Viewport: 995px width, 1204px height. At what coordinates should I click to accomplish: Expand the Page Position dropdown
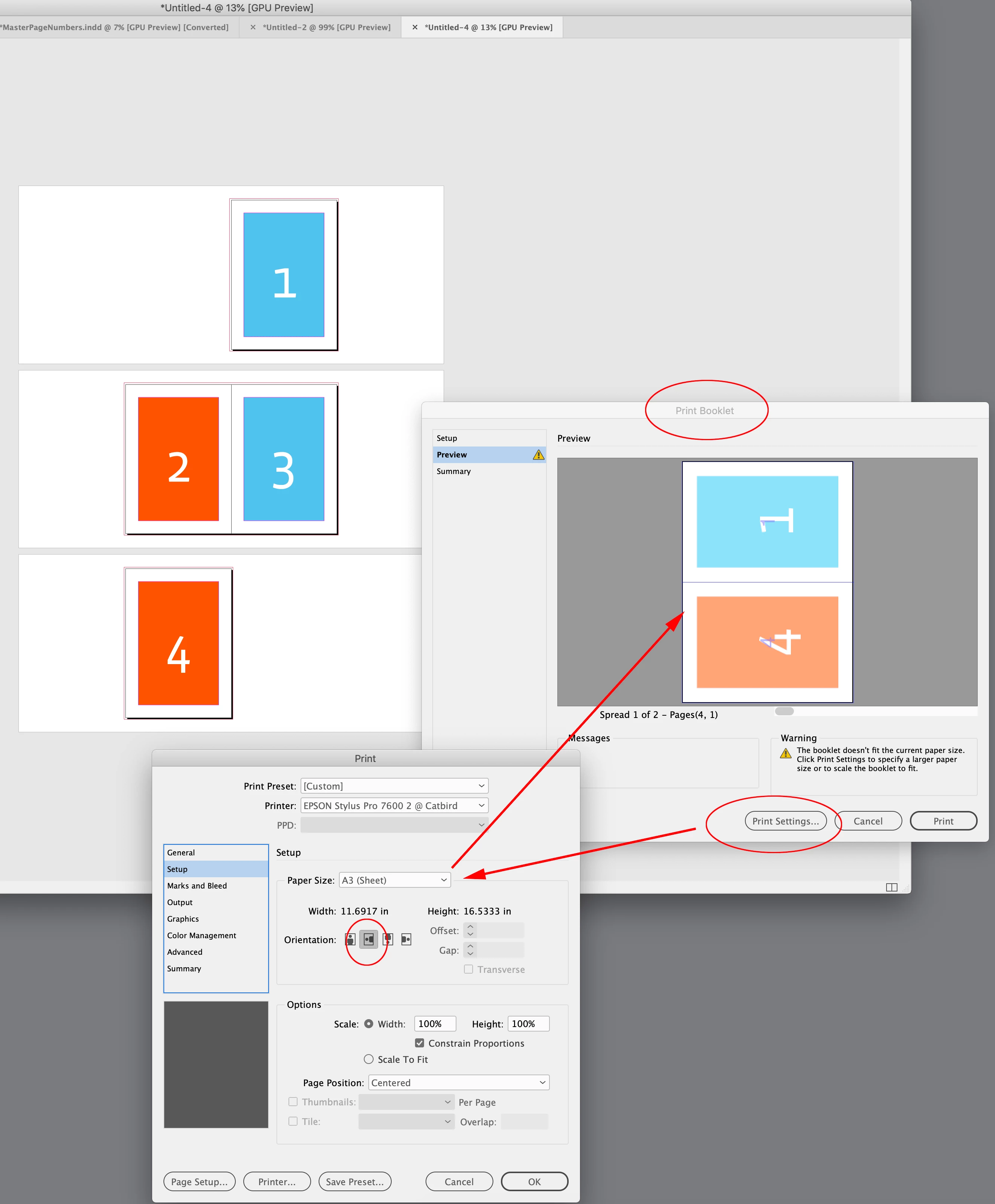tap(459, 1082)
